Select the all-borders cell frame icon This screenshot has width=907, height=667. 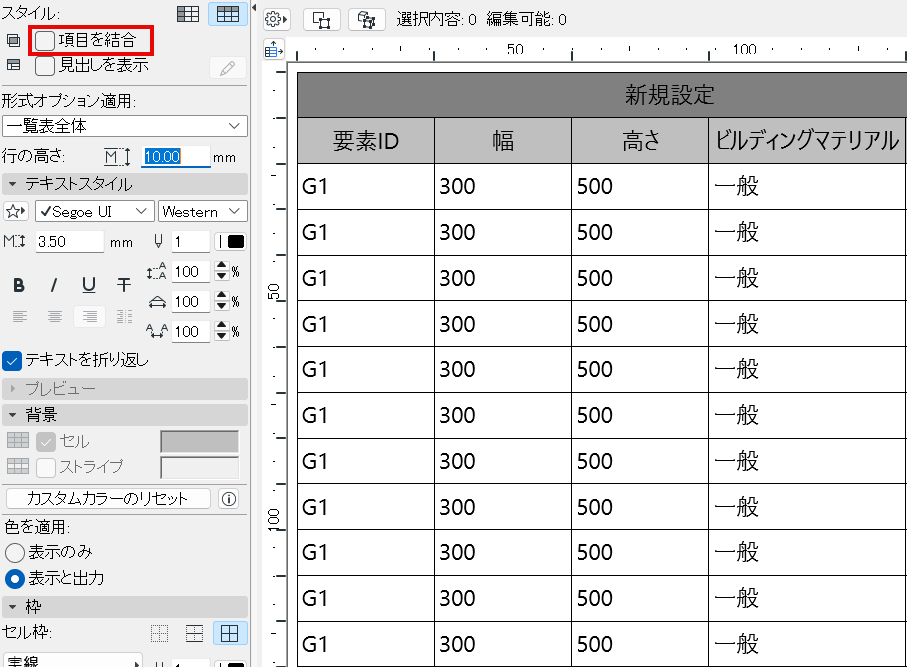[x=230, y=633]
